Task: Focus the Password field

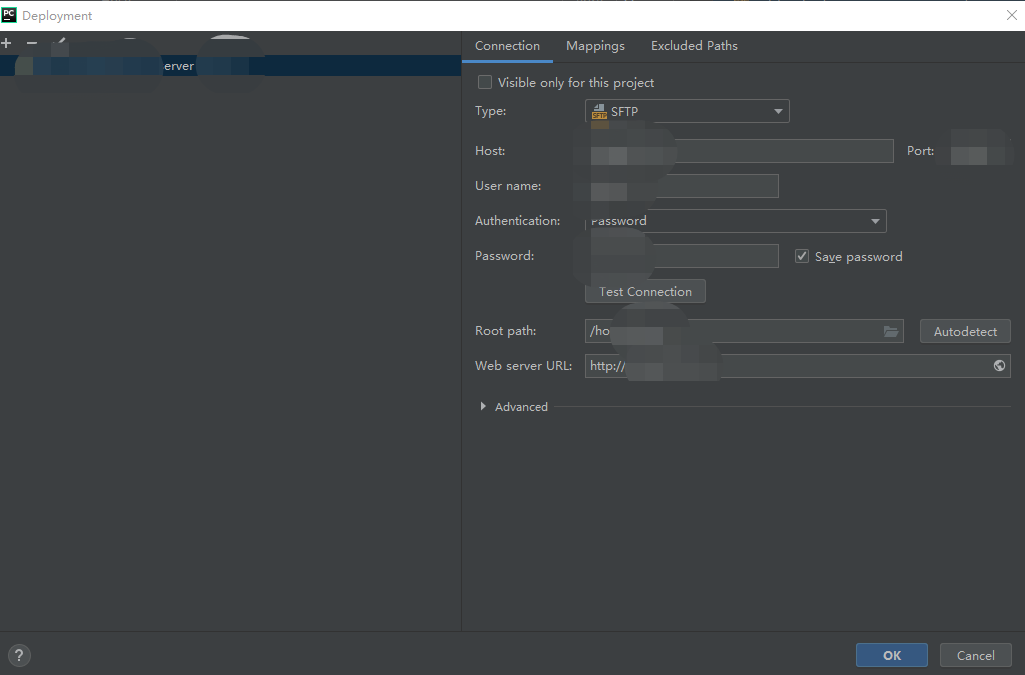Action: [682, 256]
